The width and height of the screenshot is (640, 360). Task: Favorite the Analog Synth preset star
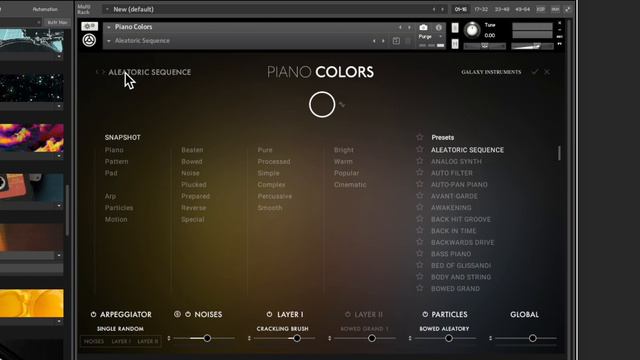click(x=420, y=161)
